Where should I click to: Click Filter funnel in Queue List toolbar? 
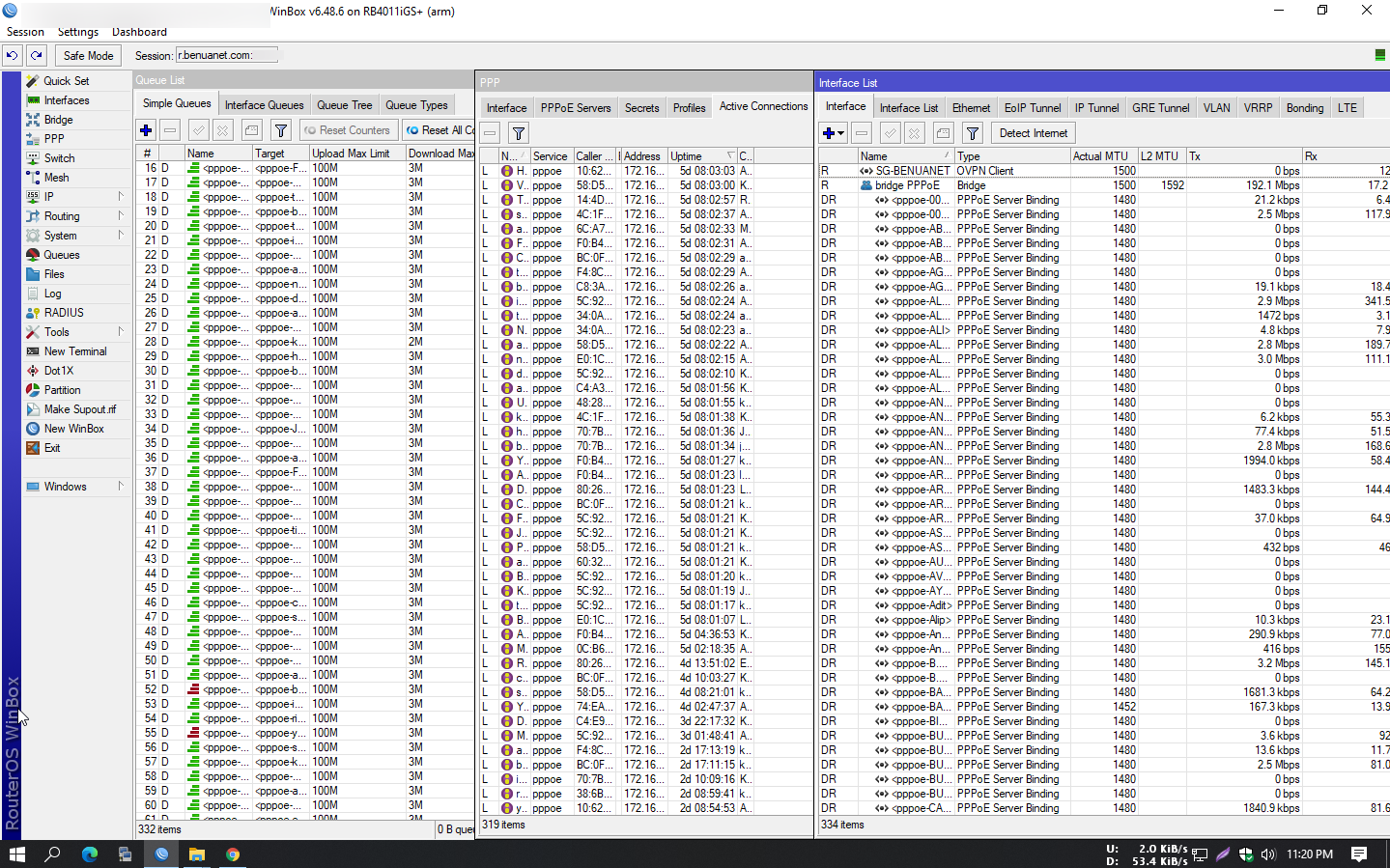point(281,130)
